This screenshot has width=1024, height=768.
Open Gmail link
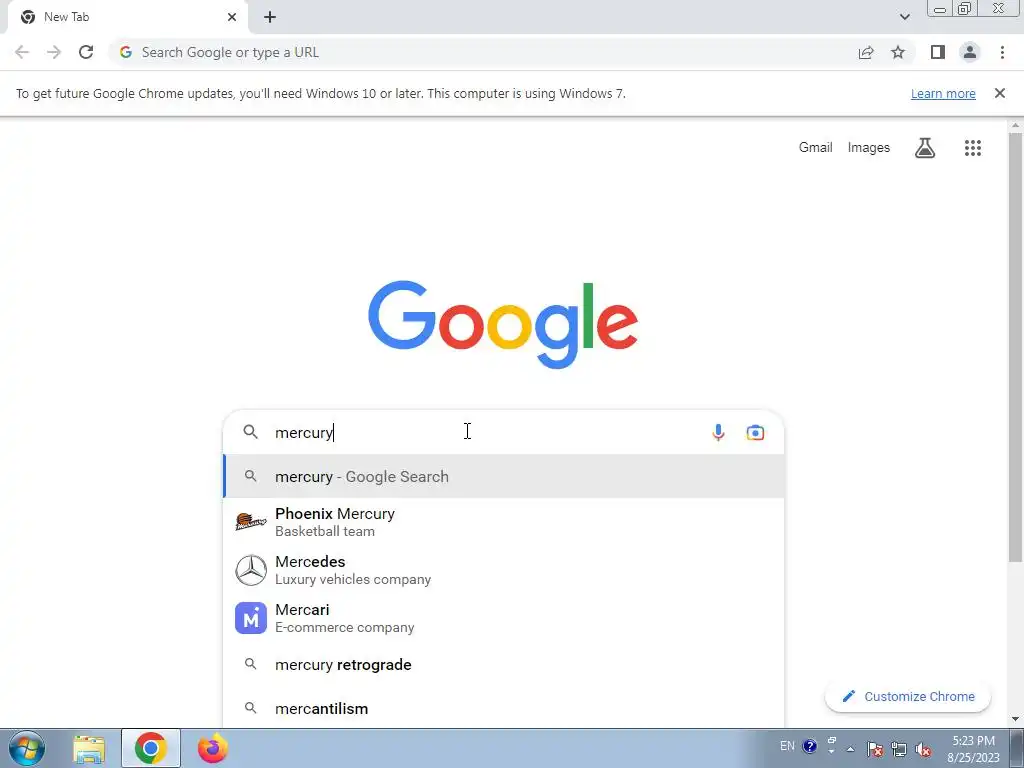pyautogui.click(x=816, y=148)
